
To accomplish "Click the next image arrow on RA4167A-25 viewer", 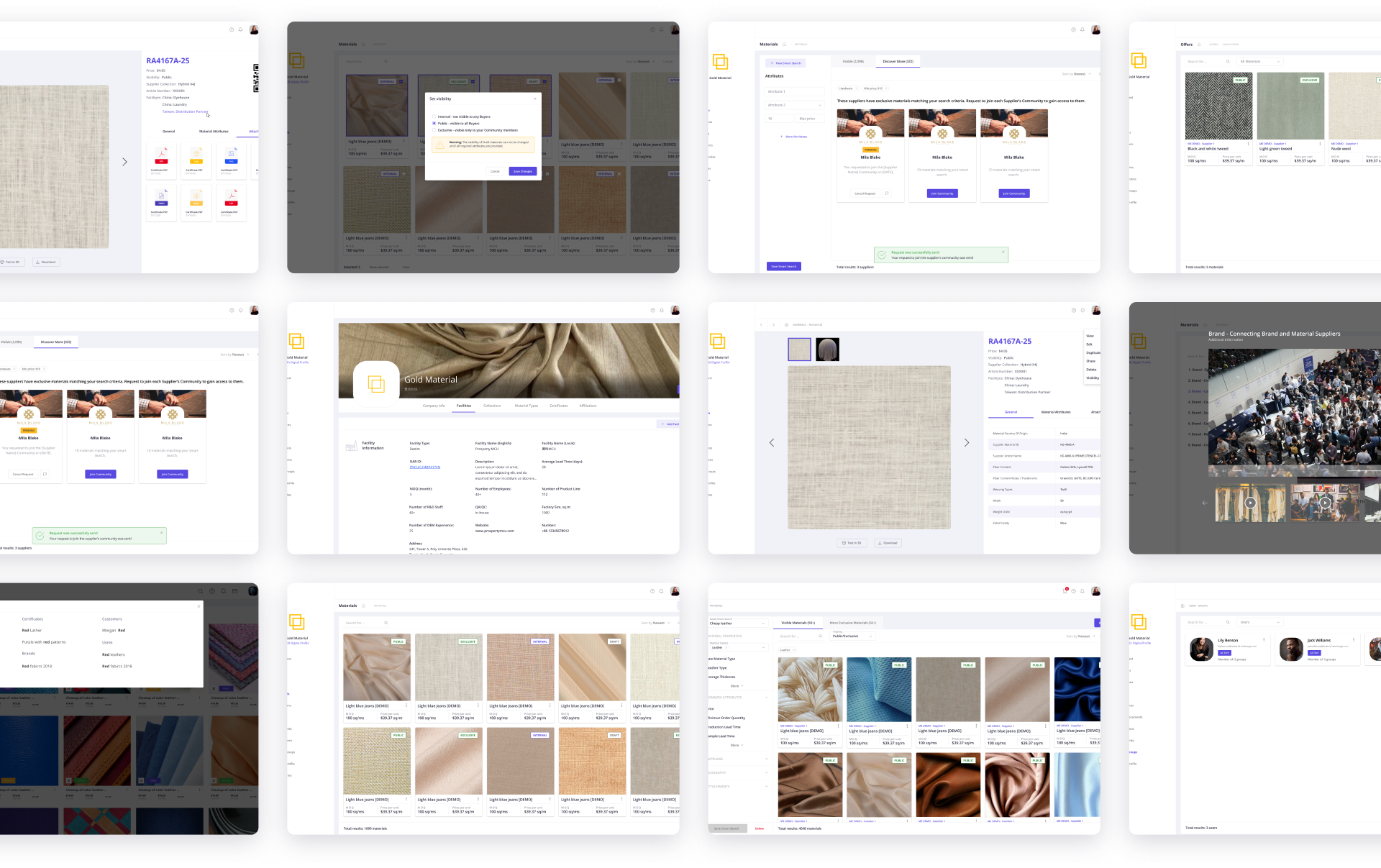I will [x=967, y=442].
